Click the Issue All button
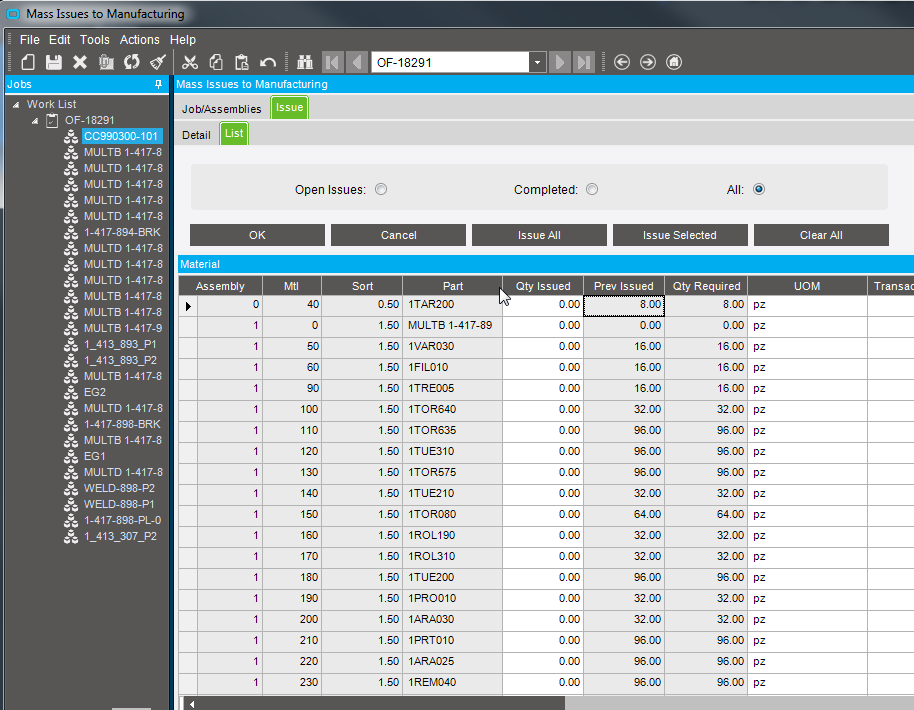 [x=539, y=235]
